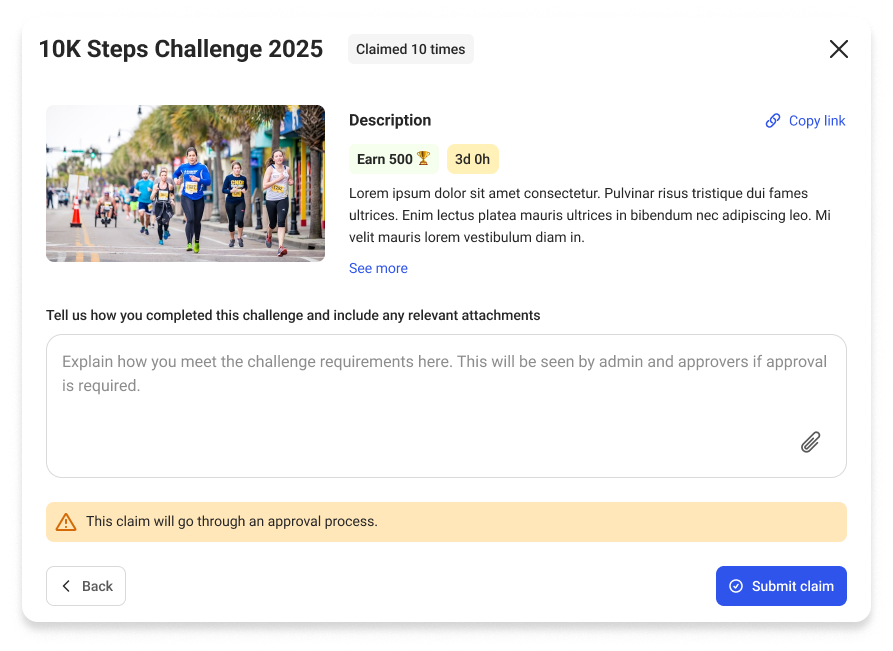The width and height of the screenshot is (893, 651).
Task: Click the 3d 0h time remaining badge
Action: pyautogui.click(x=473, y=158)
